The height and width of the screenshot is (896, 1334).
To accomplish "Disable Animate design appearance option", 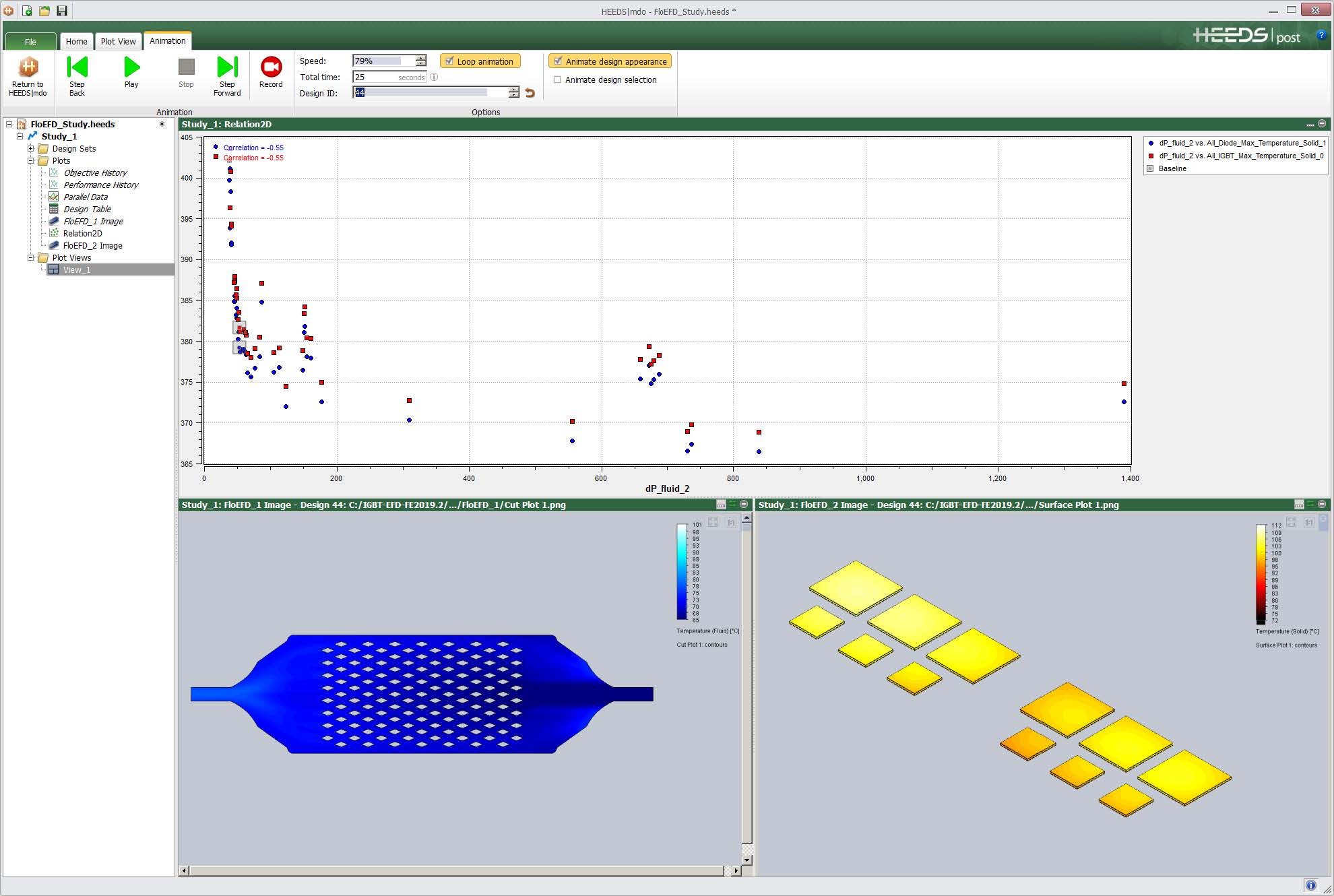I will point(558,61).
